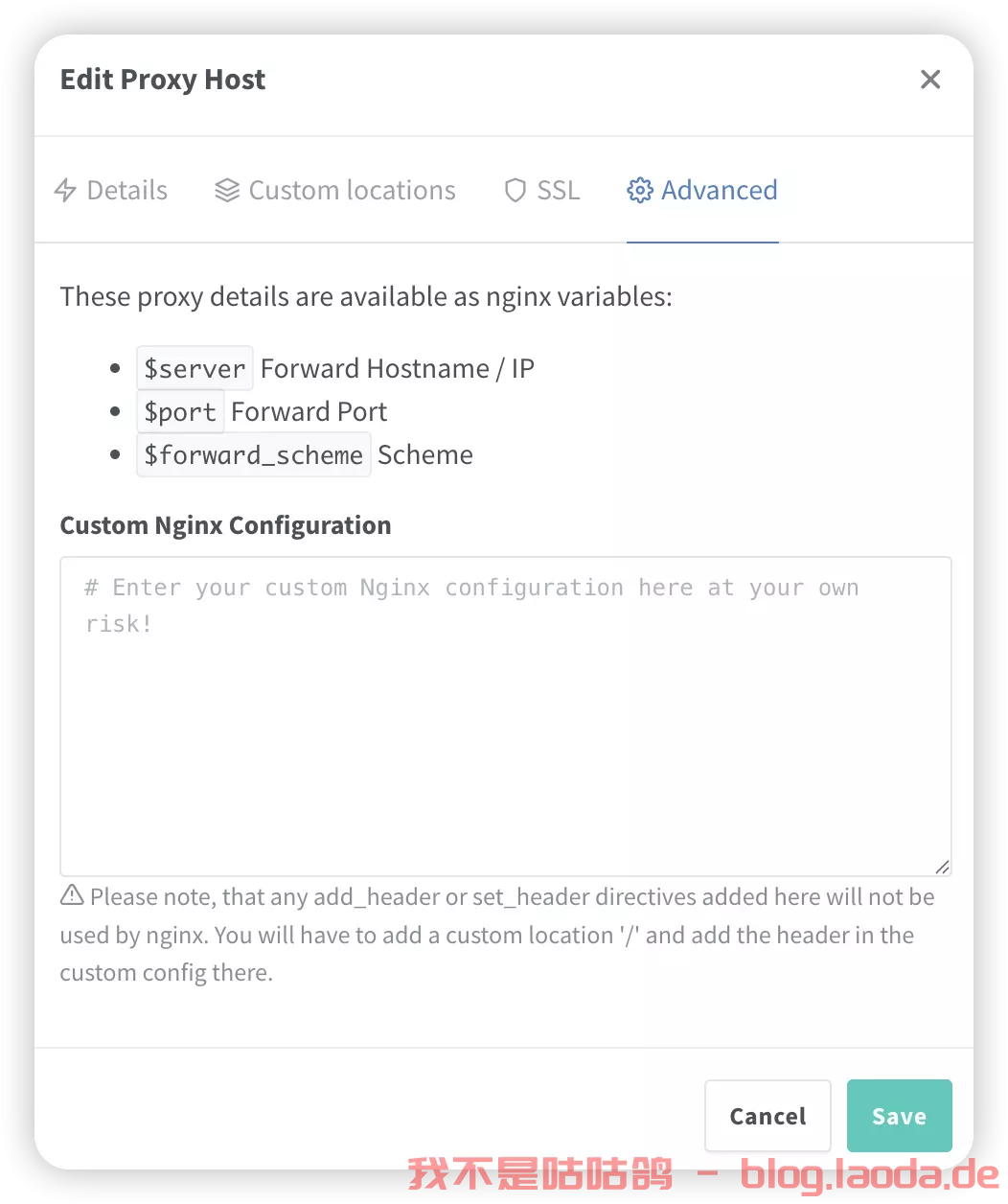Go to the SSL tab
This screenshot has height=1204, width=1008.
[x=542, y=191]
